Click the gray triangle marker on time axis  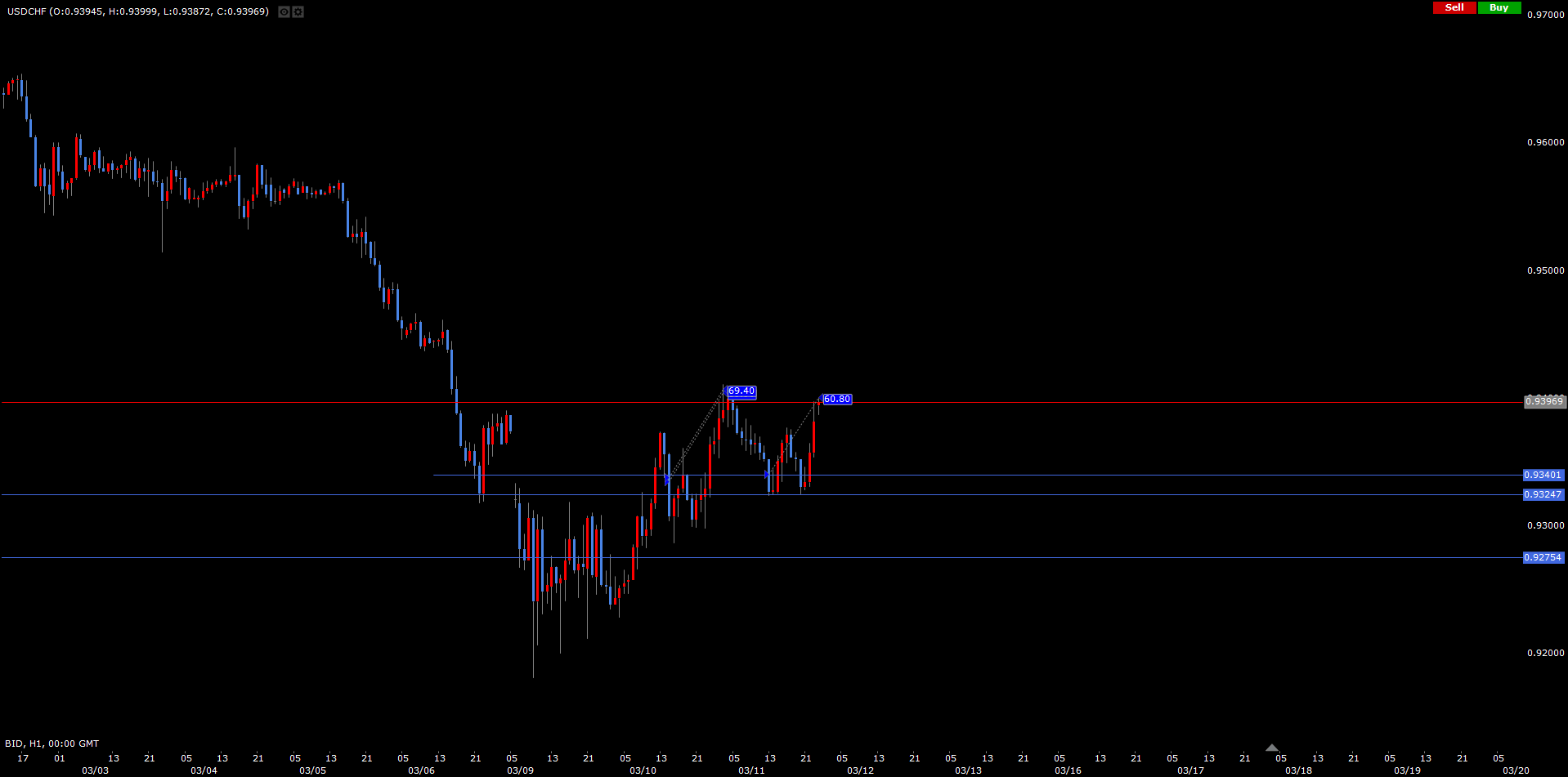(1271, 748)
